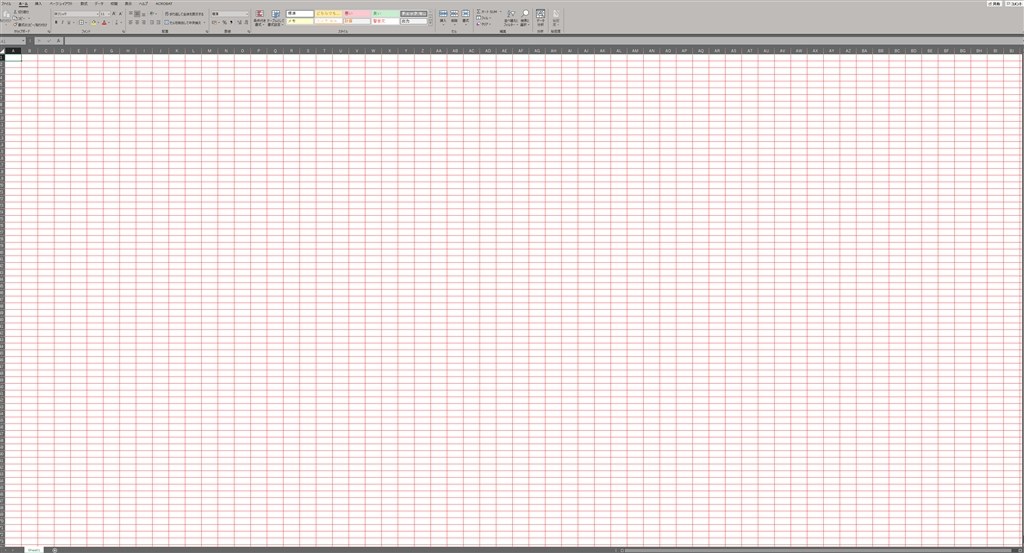
Task: Click the Select All corner triangle
Action: coord(2,50)
